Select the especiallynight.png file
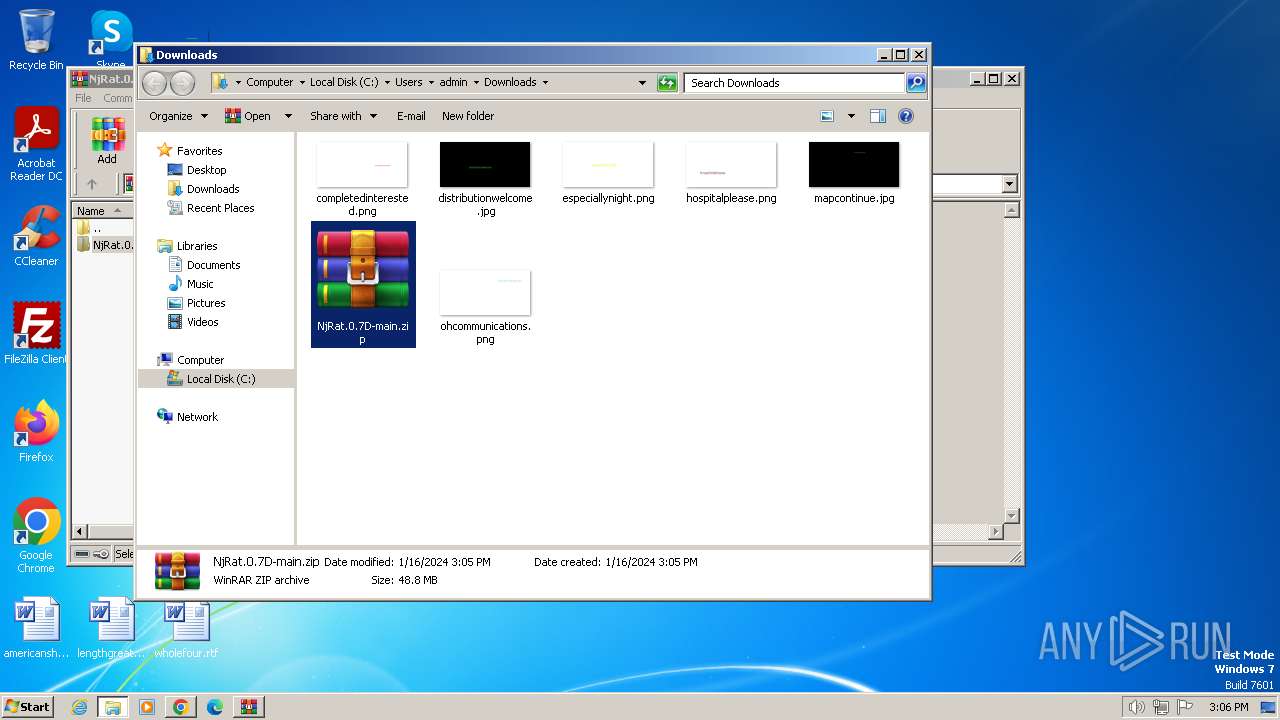The image size is (1280, 720). click(x=608, y=172)
